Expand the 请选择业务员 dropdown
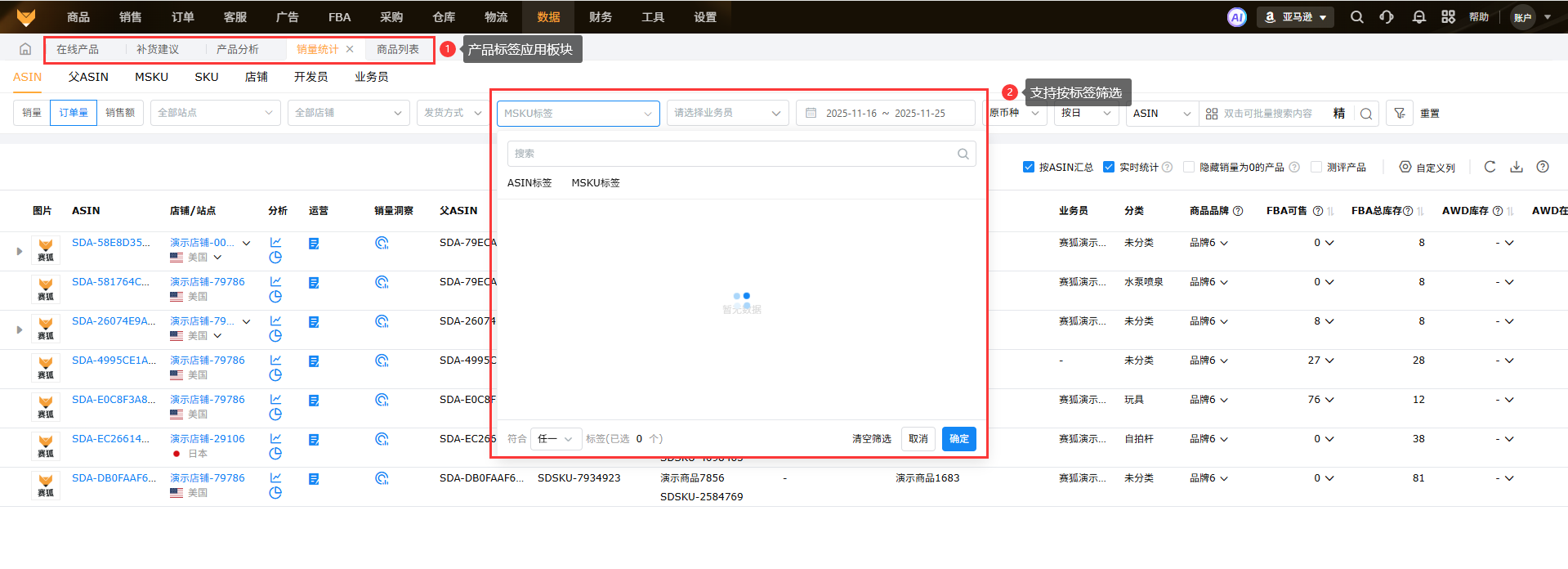 click(727, 113)
